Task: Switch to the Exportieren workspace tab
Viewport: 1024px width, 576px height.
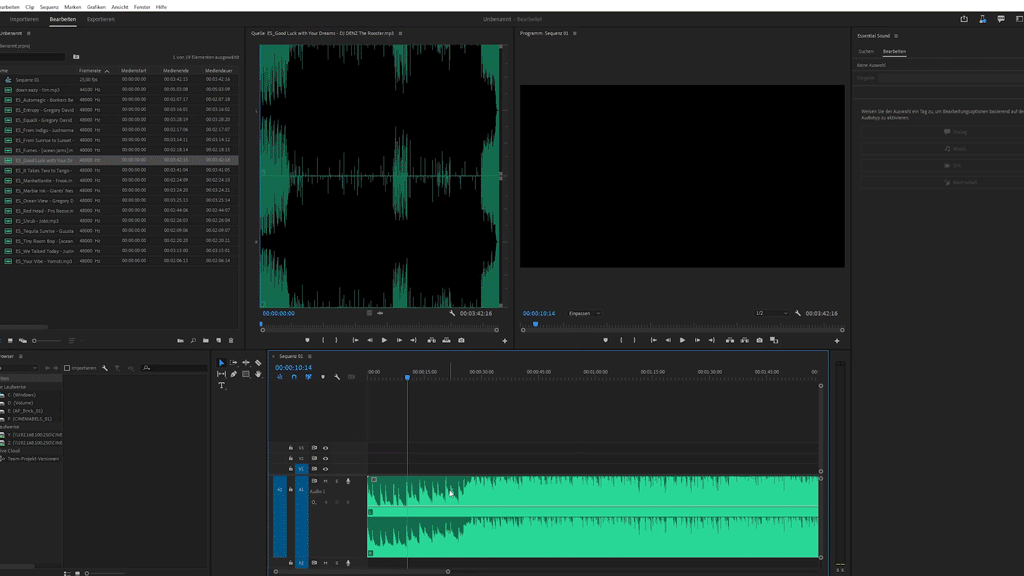Action: tap(100, 19)
